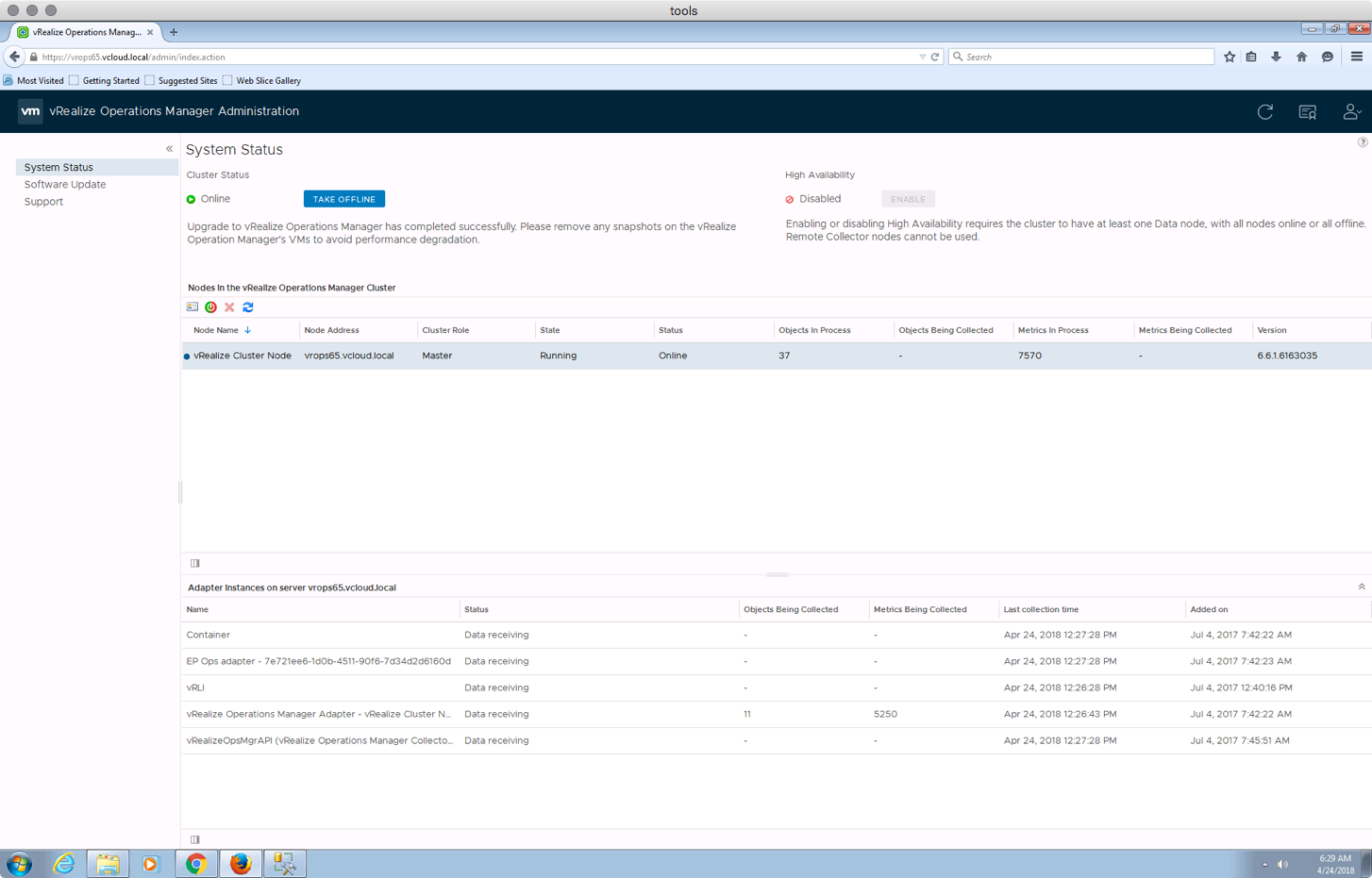Click the pane splitter handle between tables
Image resolution: width=1372 pixels, height=878 pixels.
(777, 574)
